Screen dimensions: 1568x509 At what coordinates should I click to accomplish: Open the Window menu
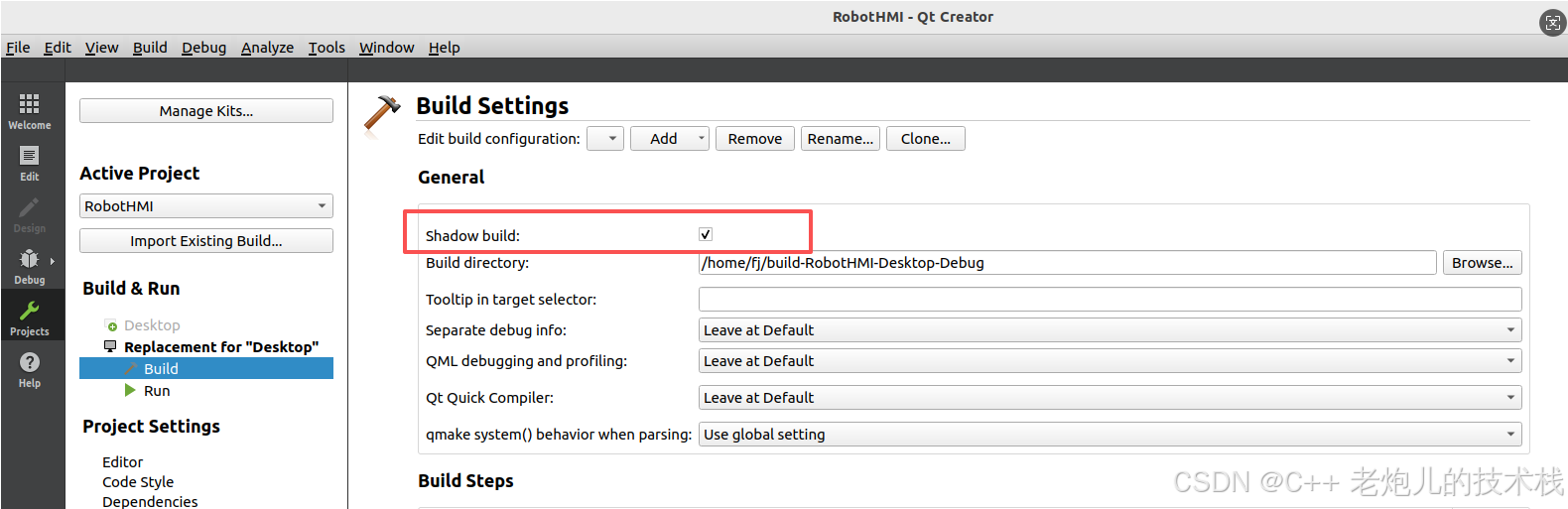click(x=386, y=48)
